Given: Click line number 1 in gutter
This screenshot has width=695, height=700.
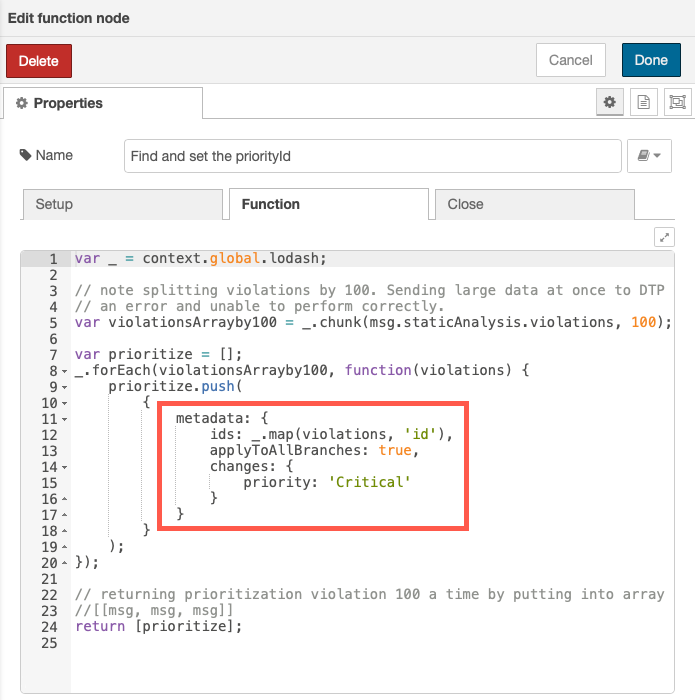Looking at the screenshot, I should click(x=53, y=259).
